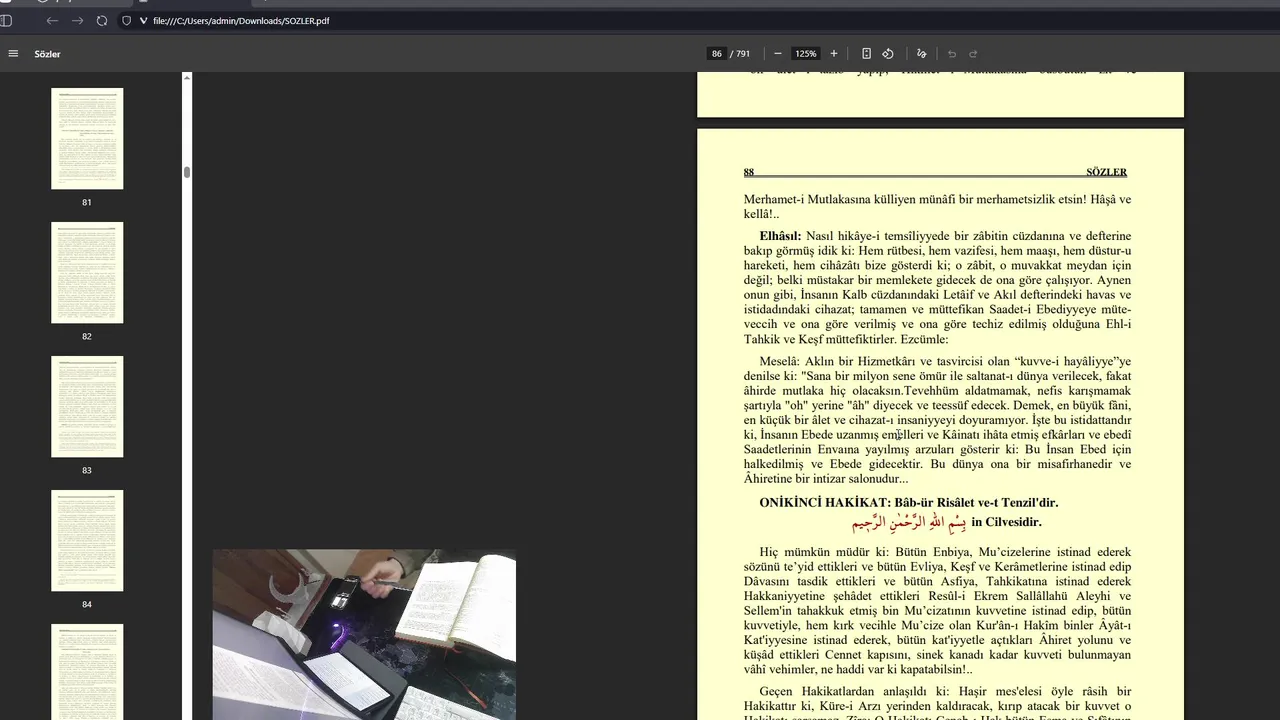Click the "in Cilvesidir." text
The image size is (1280, 720).
(1006, 522)
